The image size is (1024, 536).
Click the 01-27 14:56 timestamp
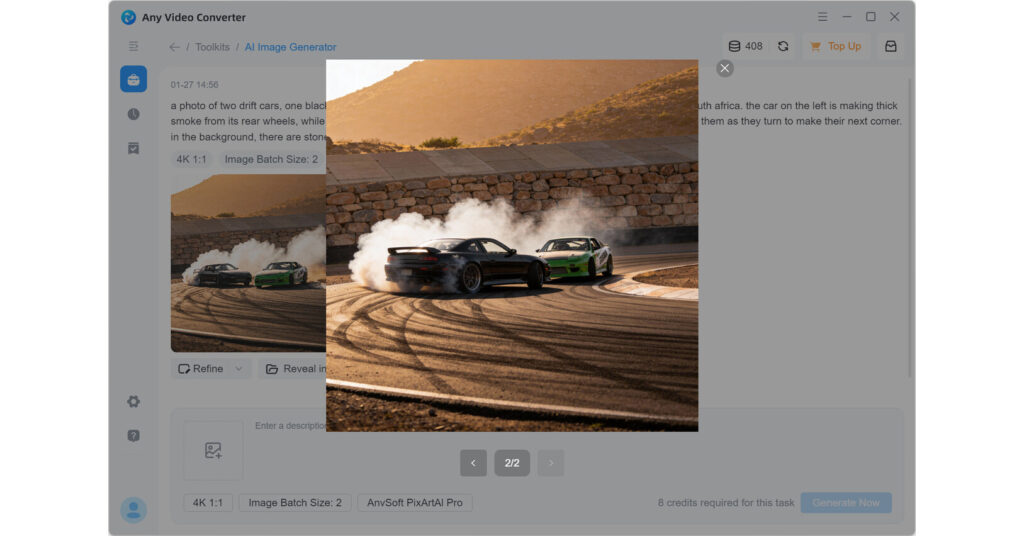pos(195,85)
